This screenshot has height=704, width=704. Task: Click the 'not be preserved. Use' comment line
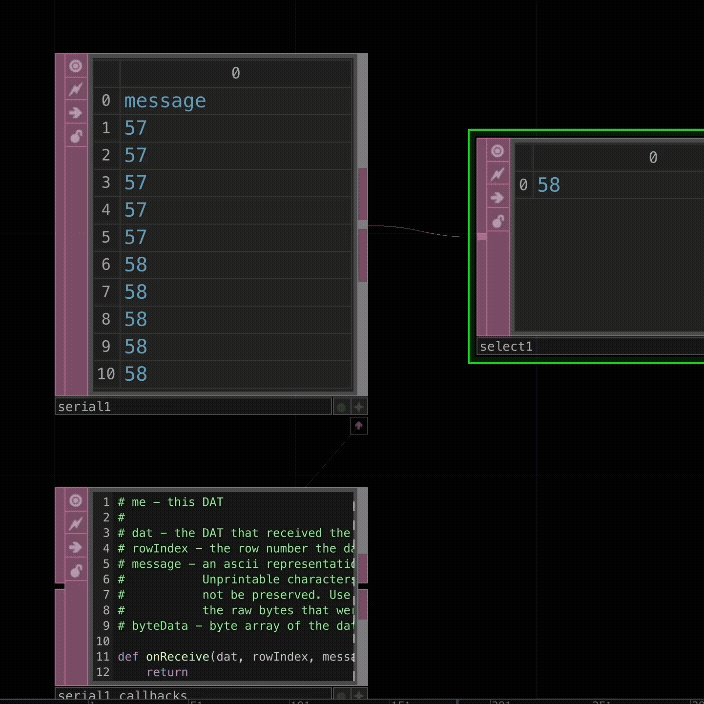[234, 595]
